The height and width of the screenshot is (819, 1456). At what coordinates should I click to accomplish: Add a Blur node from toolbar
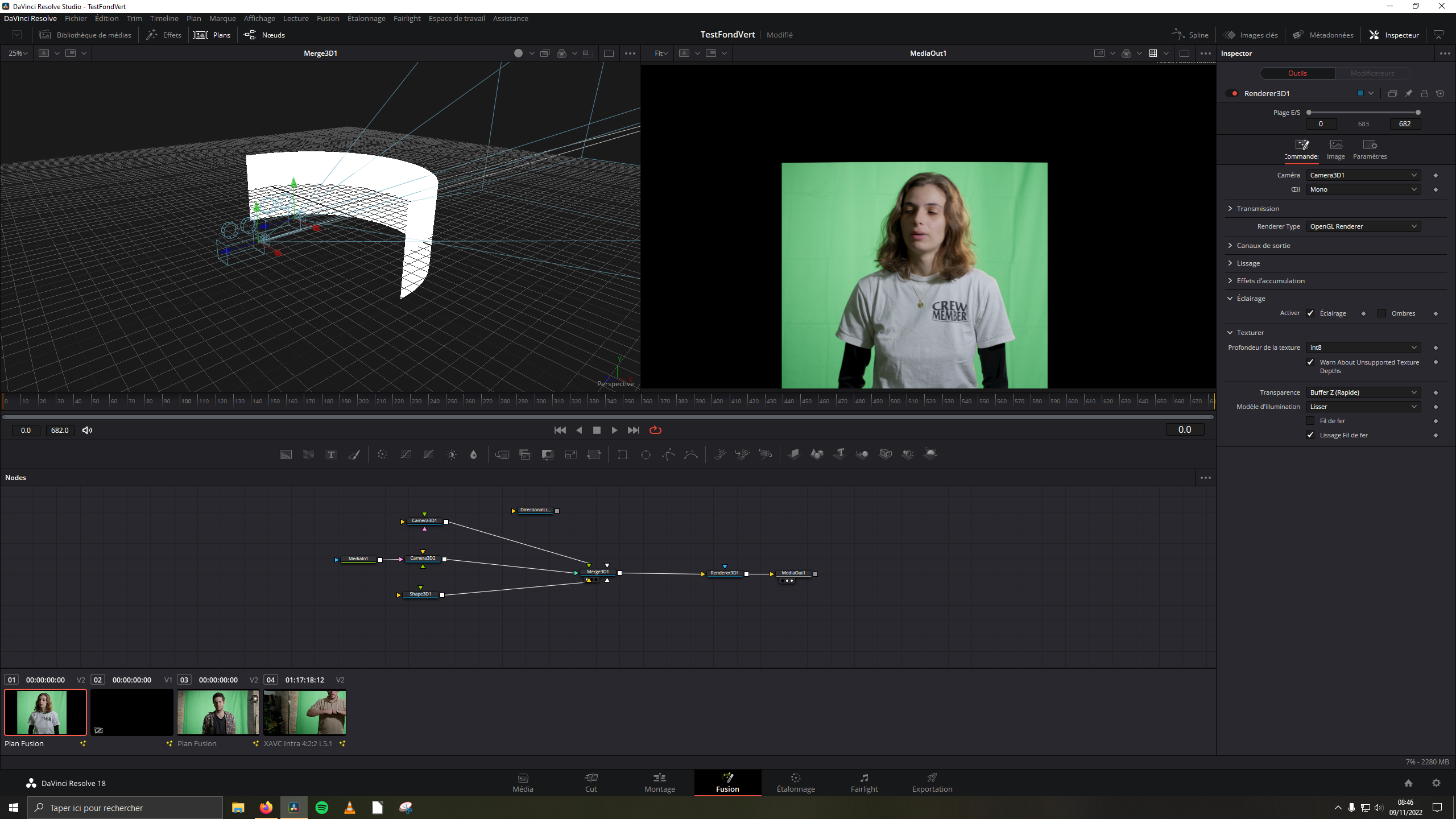tap(473, 454)
